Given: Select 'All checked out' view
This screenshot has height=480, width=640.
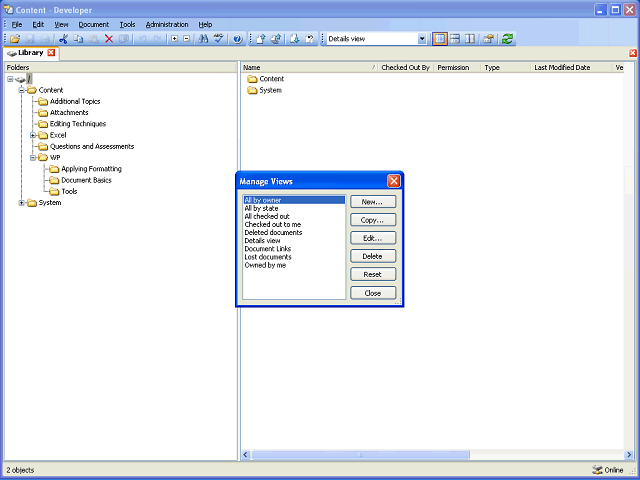Looking at the screenshot, I should 267,216.
